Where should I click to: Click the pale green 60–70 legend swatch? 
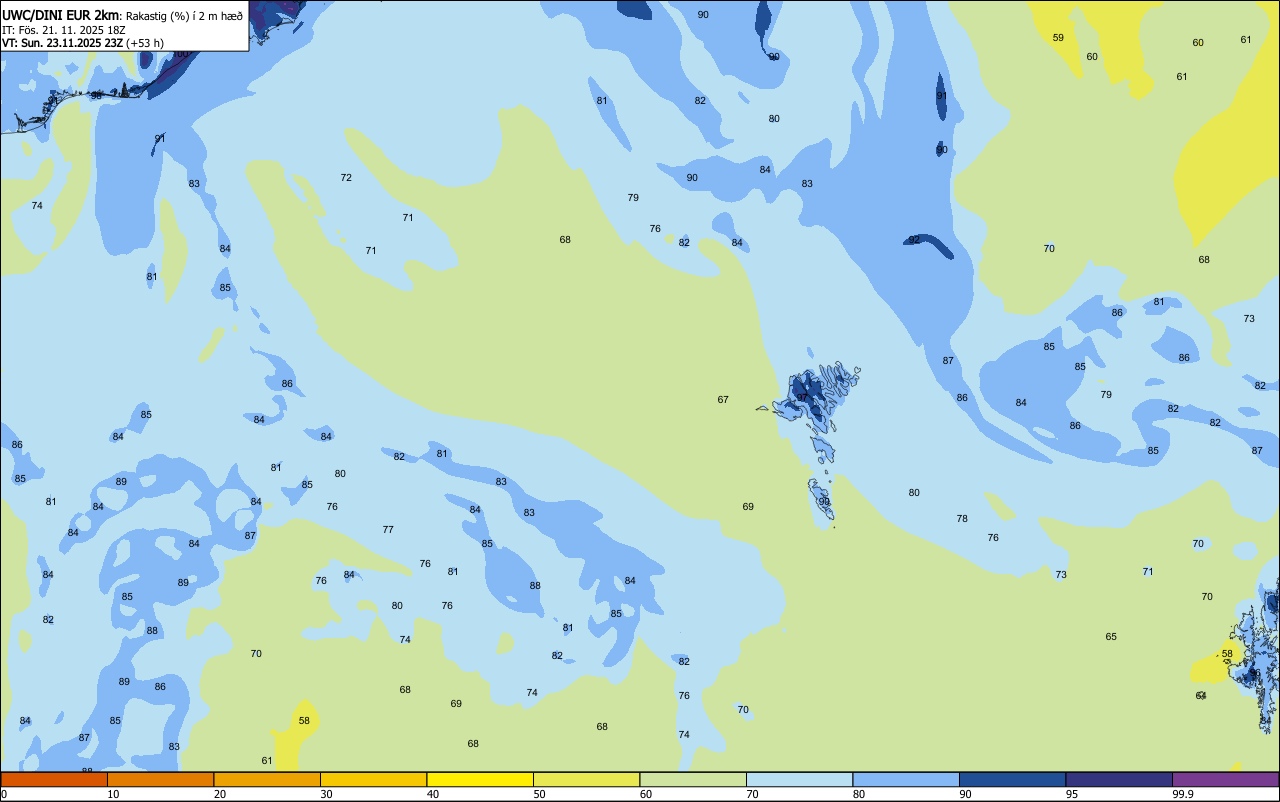pos(693,779)
